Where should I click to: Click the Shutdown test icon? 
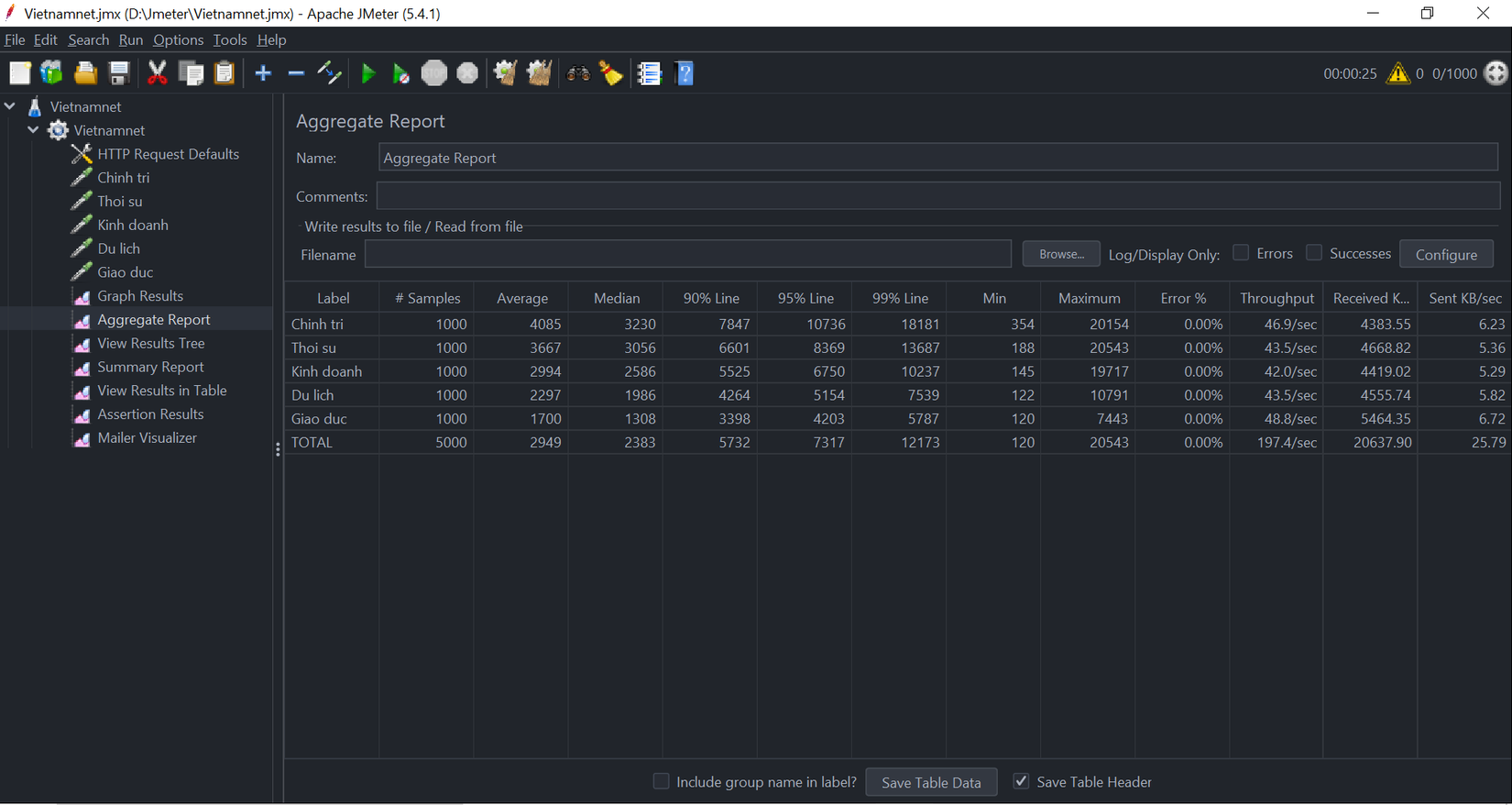click(x=467, y=73)
